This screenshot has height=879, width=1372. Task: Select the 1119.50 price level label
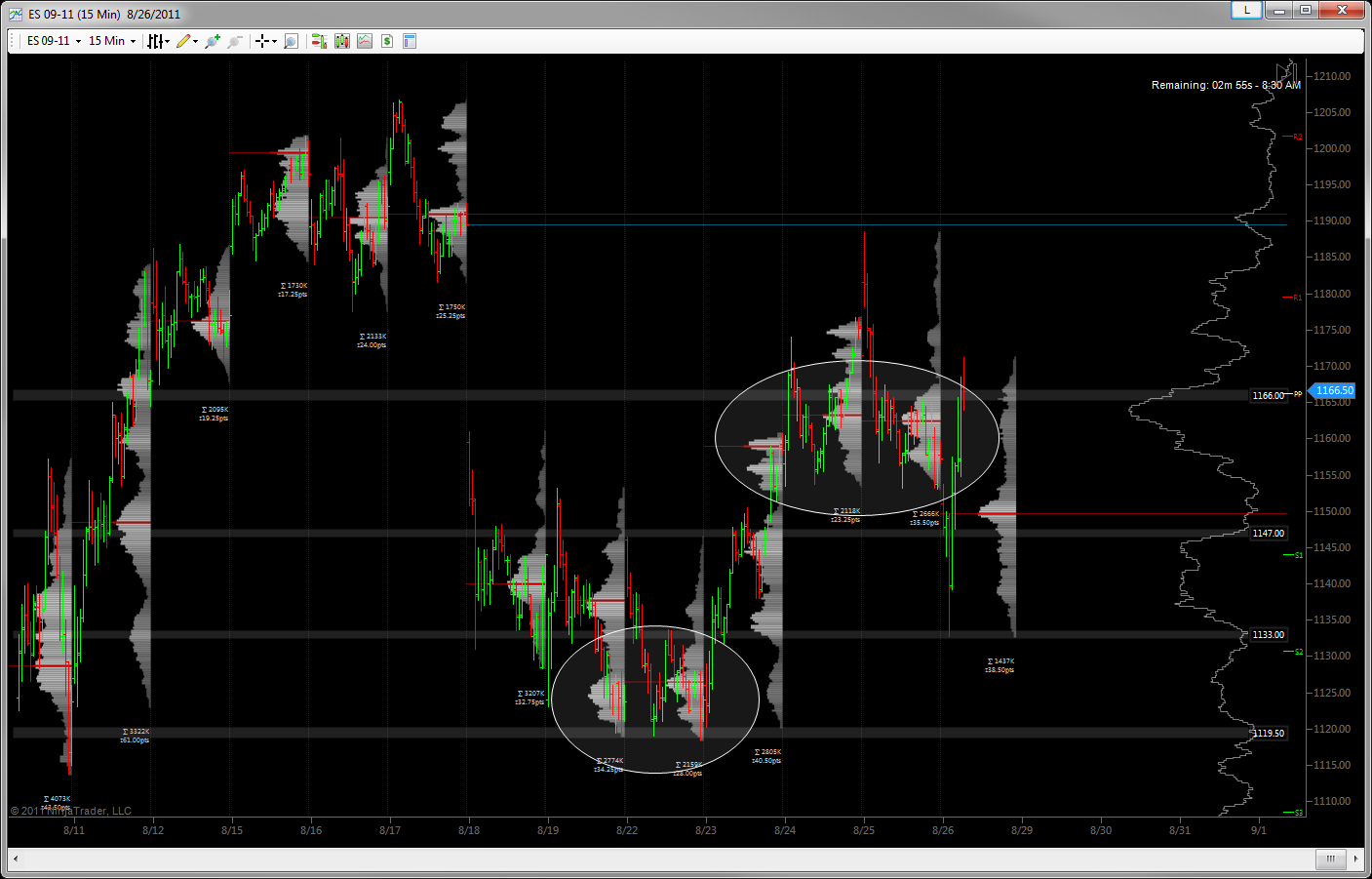[x=1269, y=734]
